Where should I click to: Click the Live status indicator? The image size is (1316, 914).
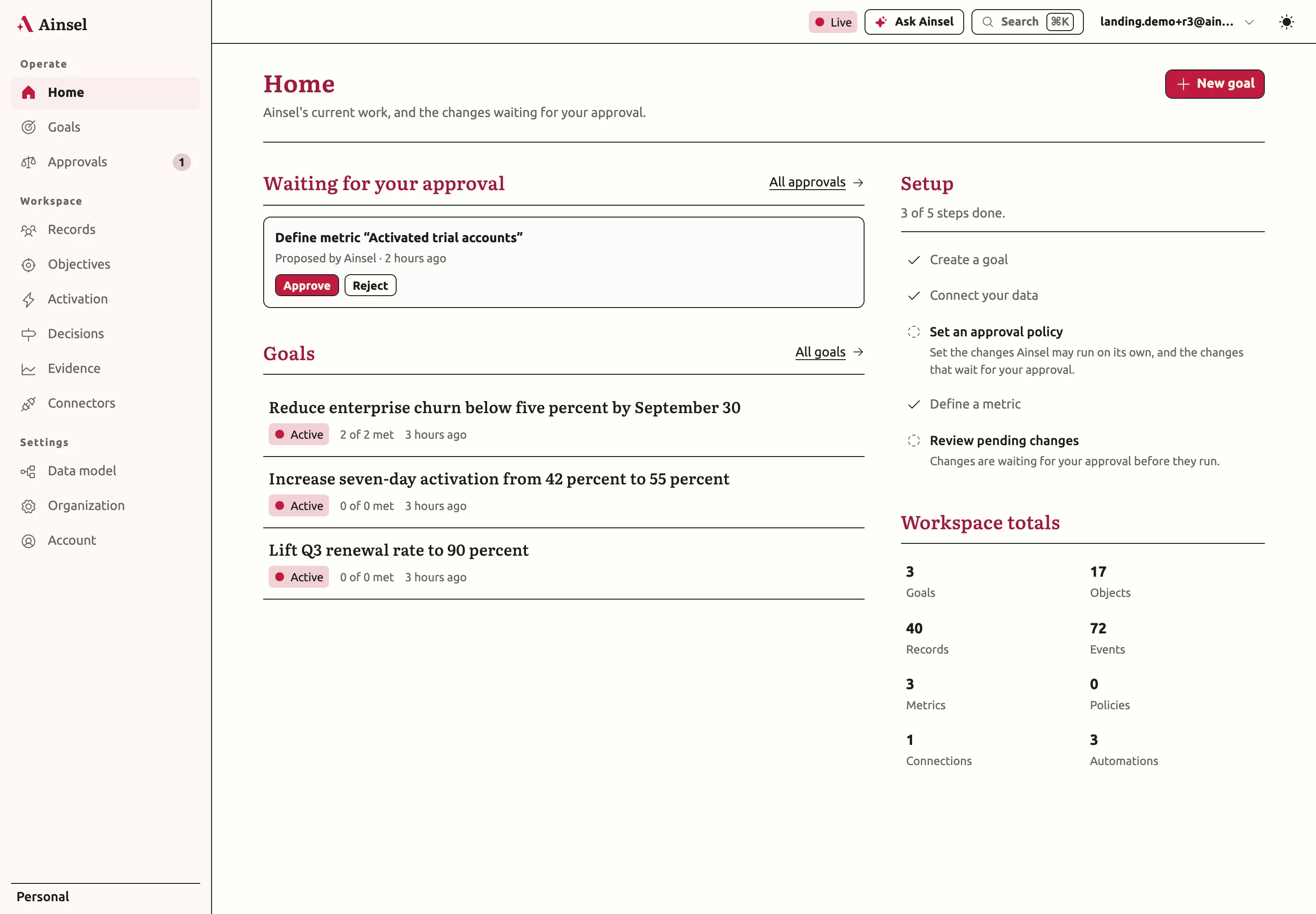tap(833, 22)
